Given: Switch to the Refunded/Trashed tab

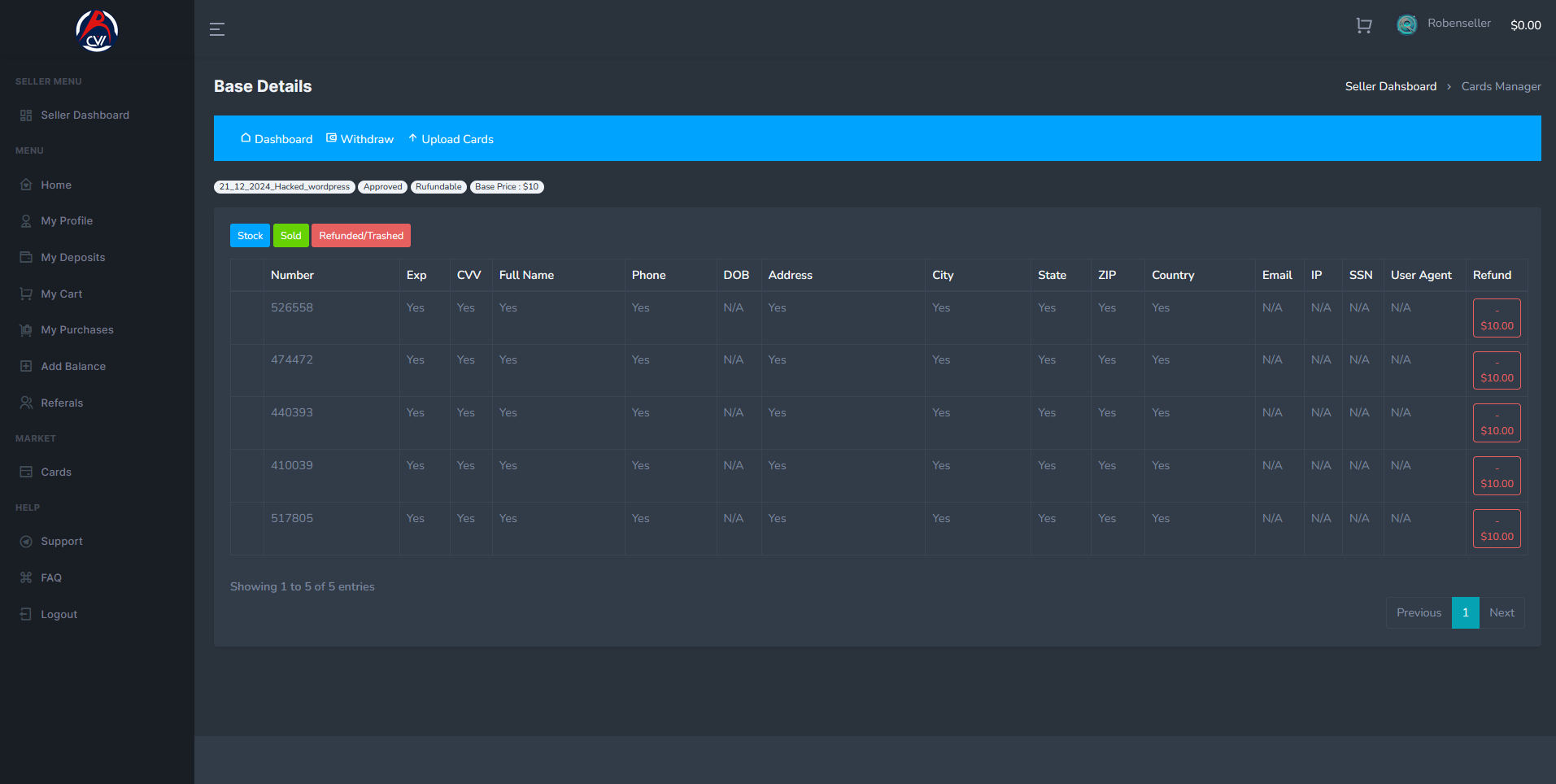Looking at the screenshot, I should coord(361,236).
